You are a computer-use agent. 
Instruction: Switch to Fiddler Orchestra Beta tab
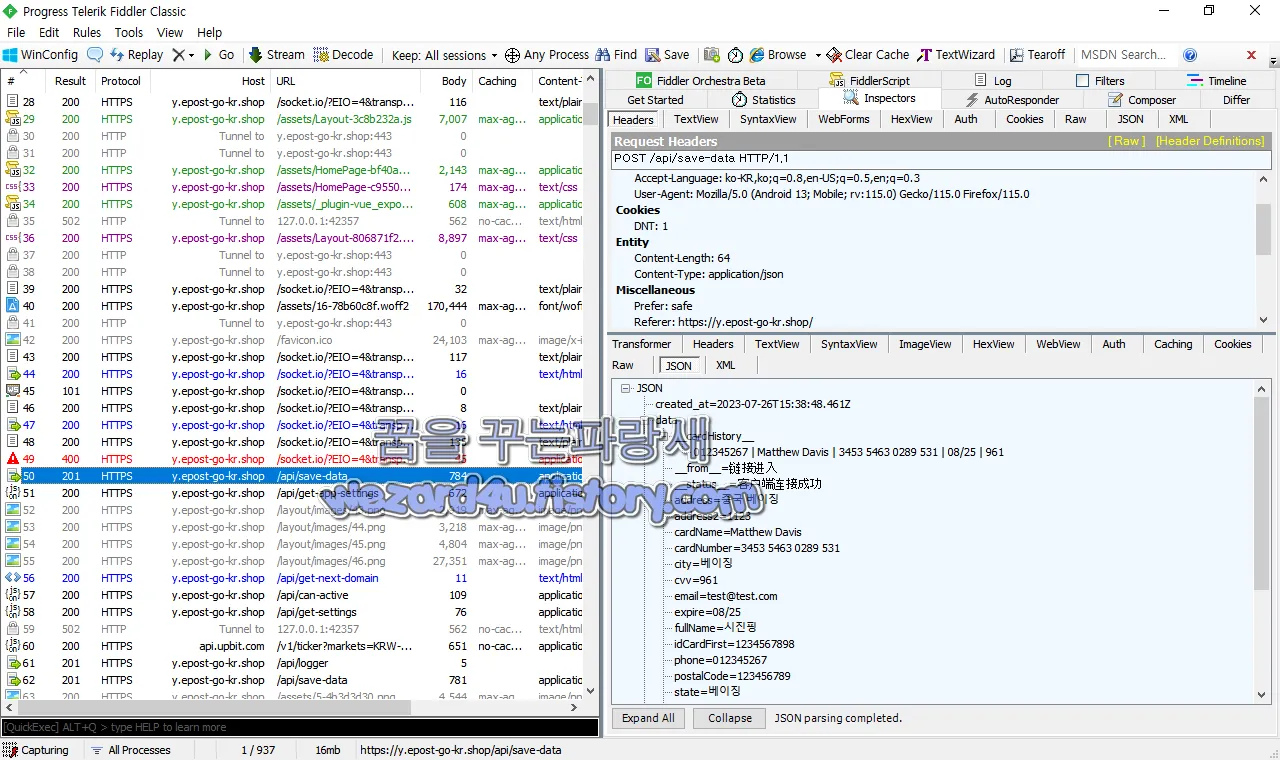[x=700, y=81]
